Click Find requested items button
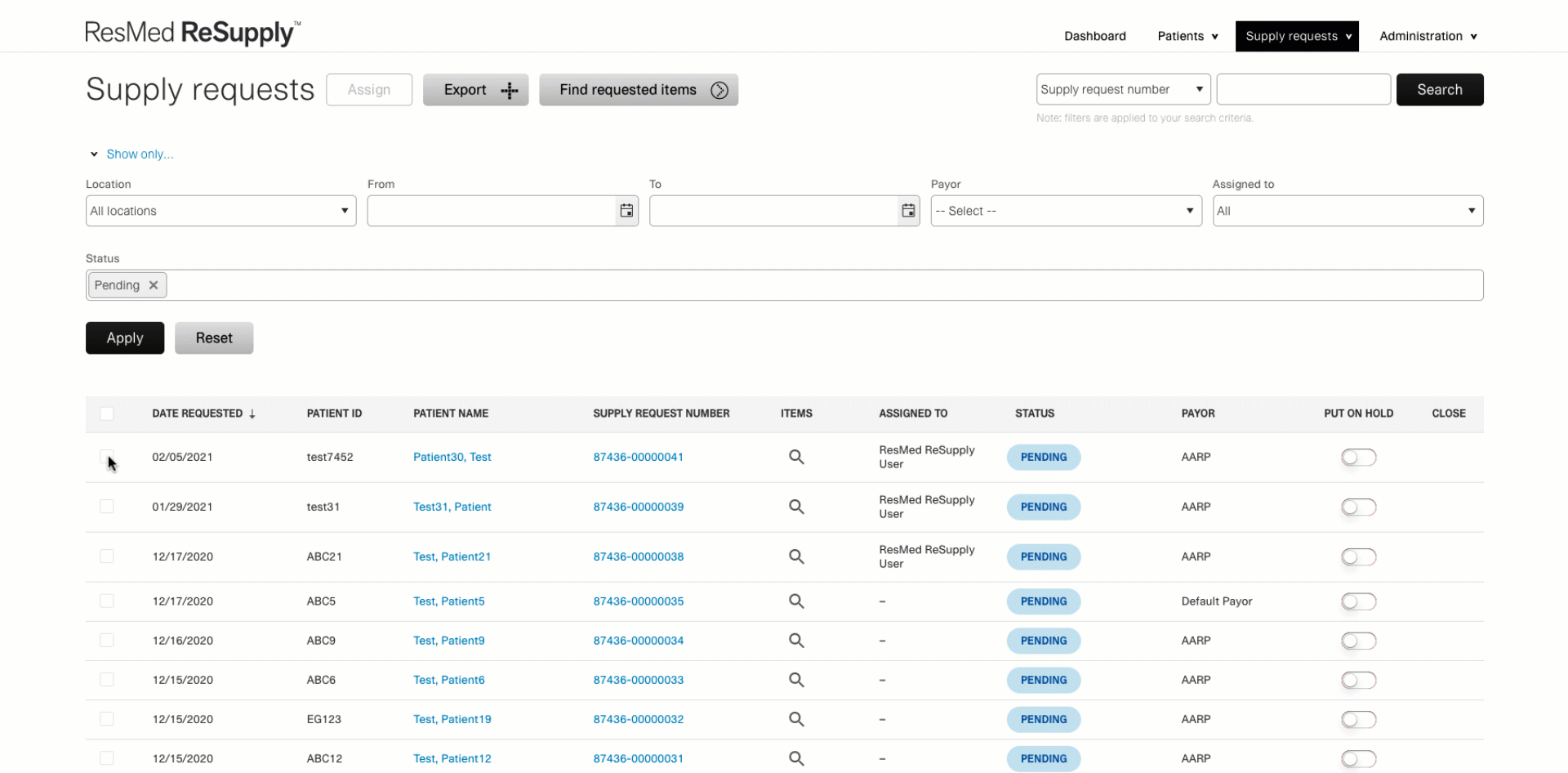The image size is (1568, 773). (x=639, y=90)
